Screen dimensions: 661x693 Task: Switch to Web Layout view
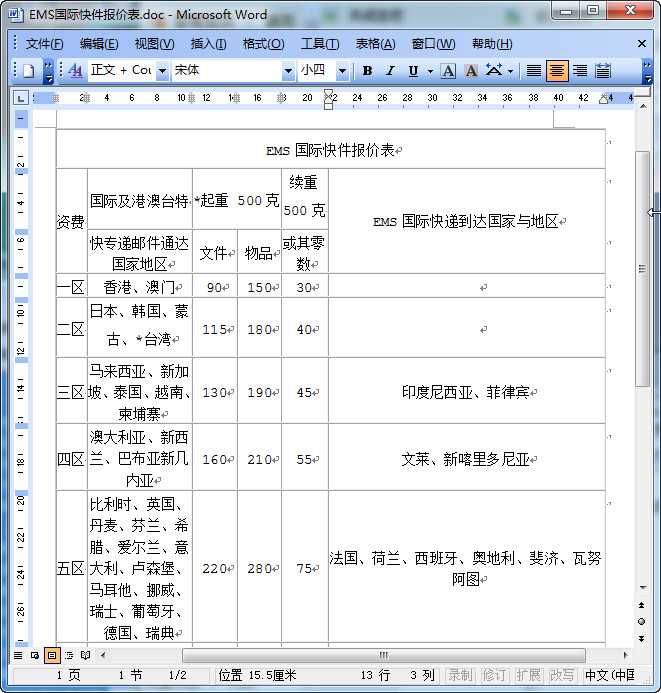[35, 655]
